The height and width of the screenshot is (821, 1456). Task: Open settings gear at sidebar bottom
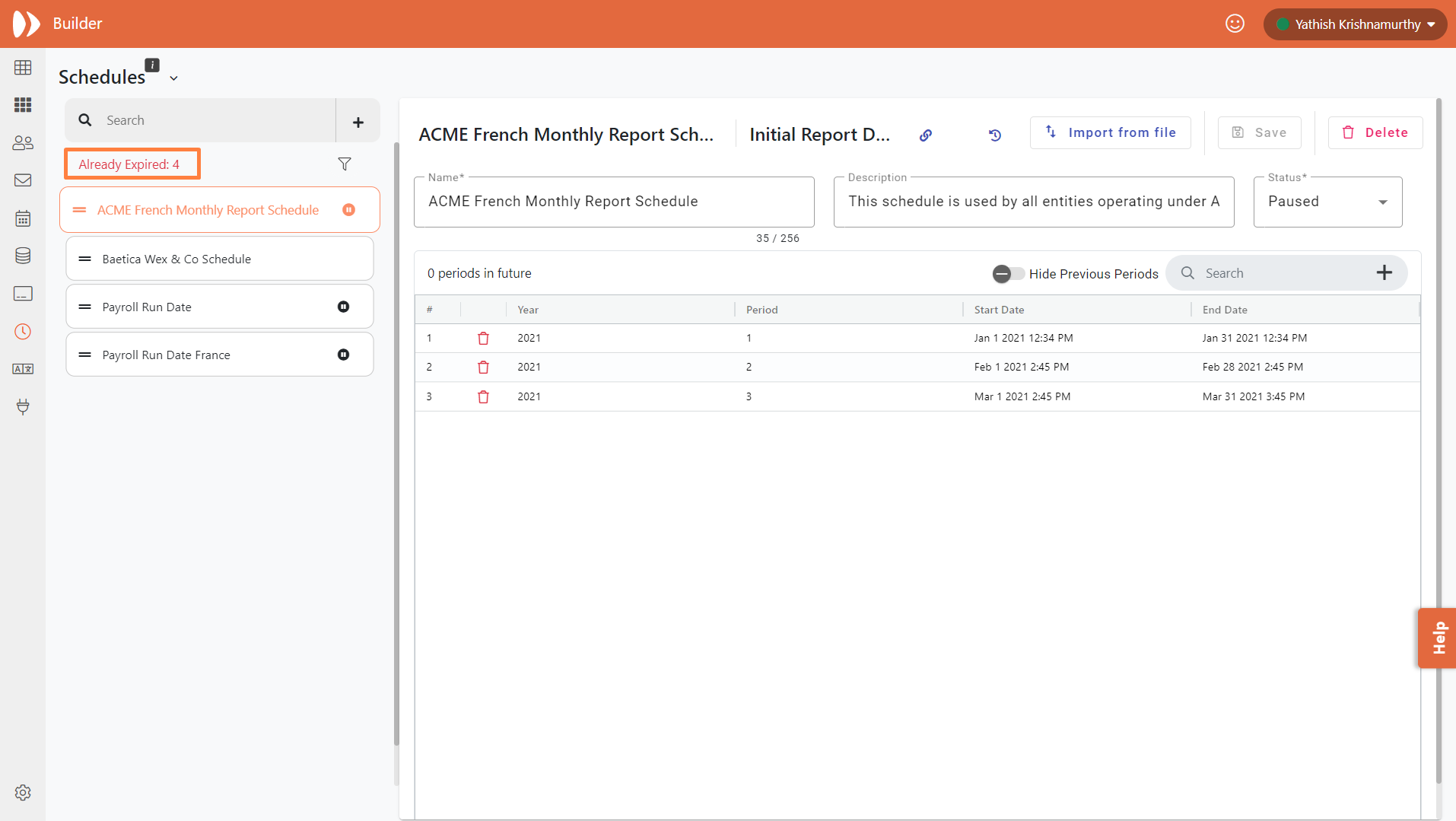23,793
